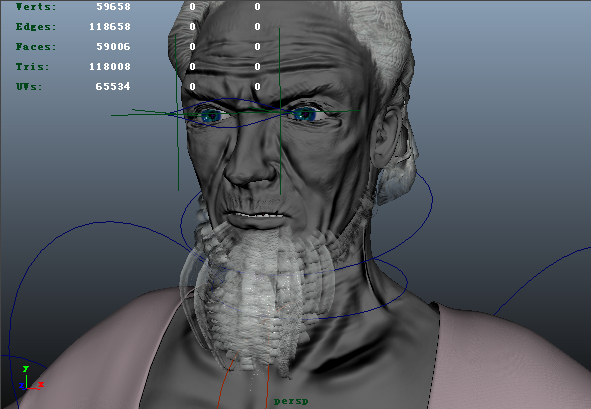Select the character's left blue eye iris
The height and width of the screenshot is (409, 591).
[305, 114]
